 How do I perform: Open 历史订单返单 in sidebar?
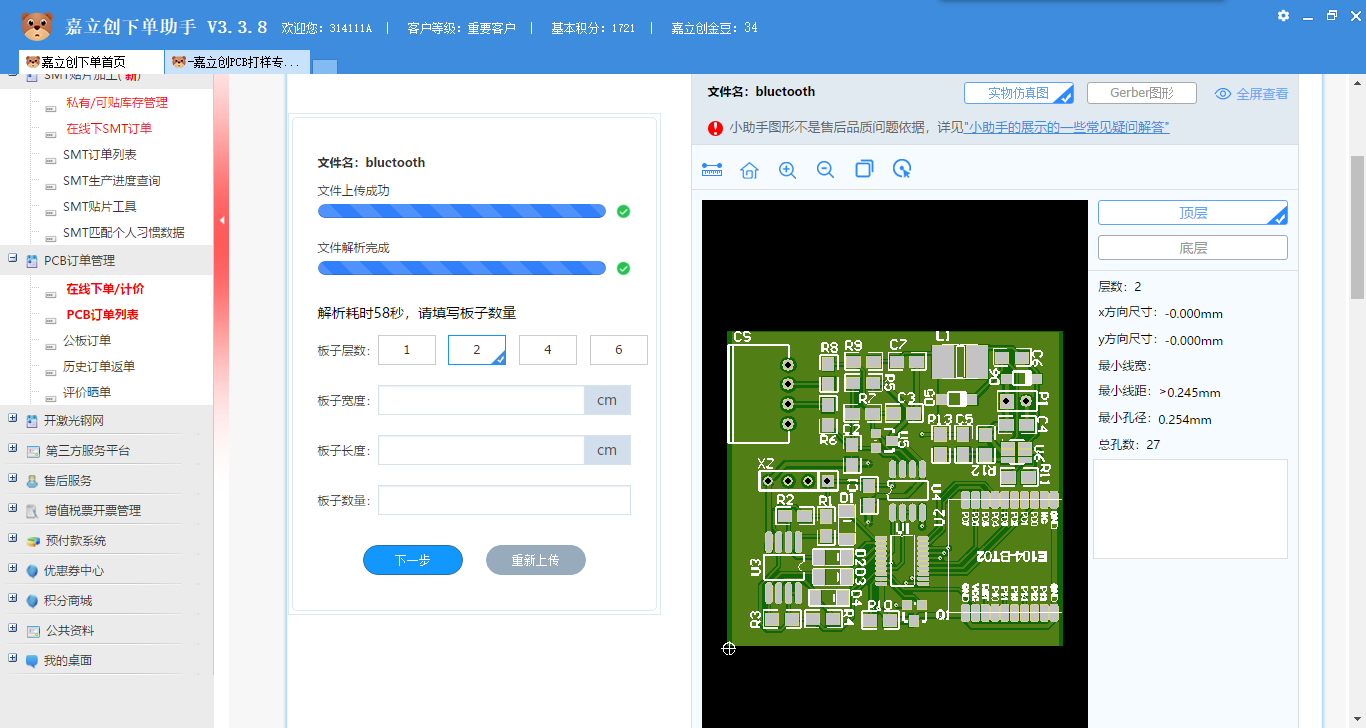pyautogui.click(x=99, y=367)
